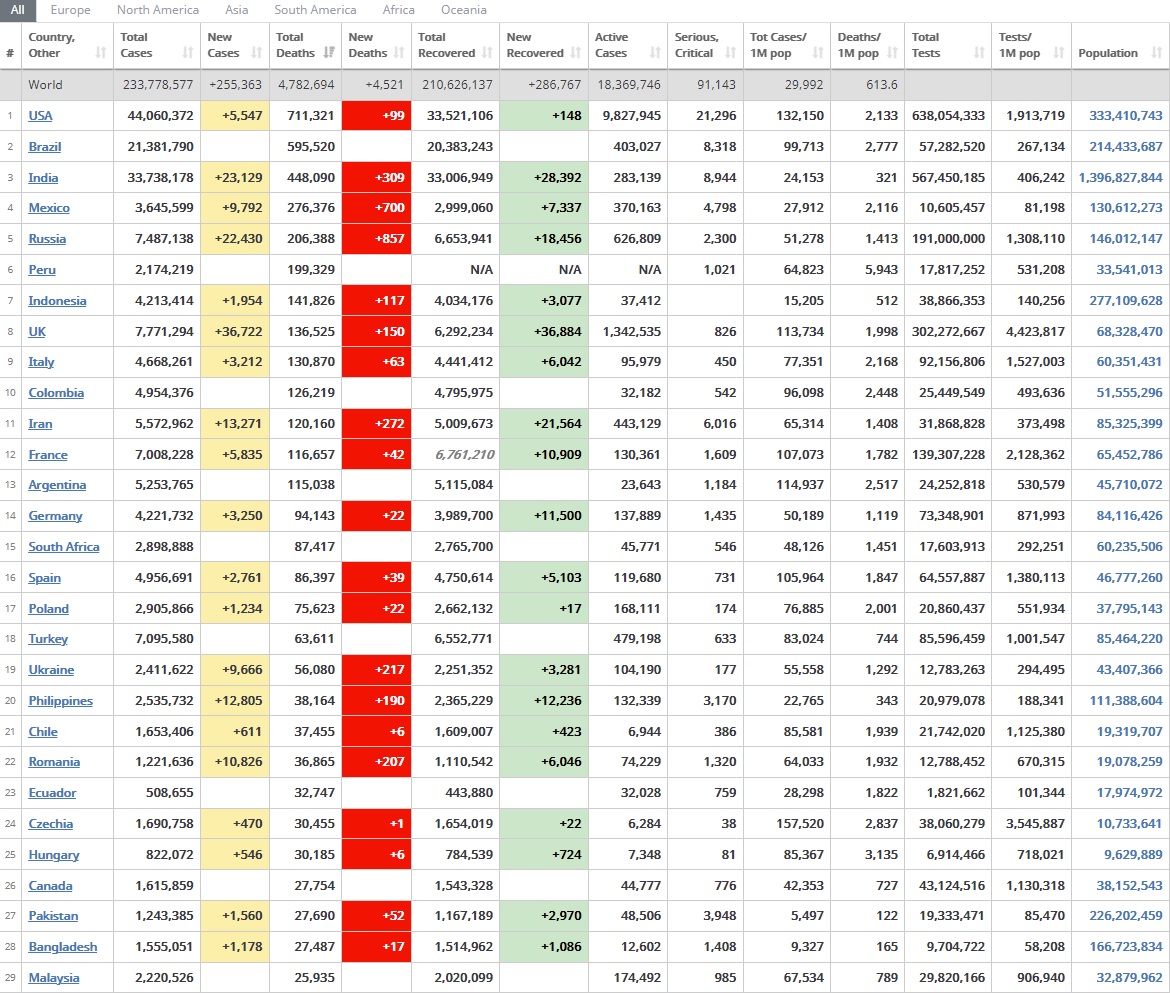
Task: Sort by Serious, Critical sort icon
Action: coord(731,53)
